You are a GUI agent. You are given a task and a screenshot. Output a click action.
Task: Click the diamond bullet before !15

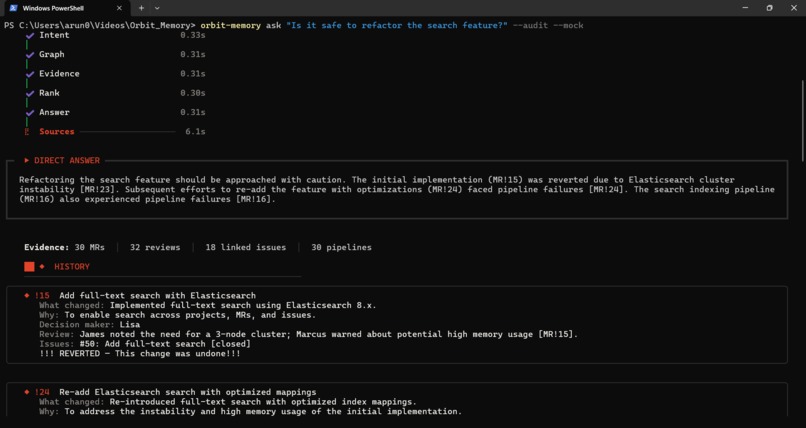pos(27,295)
